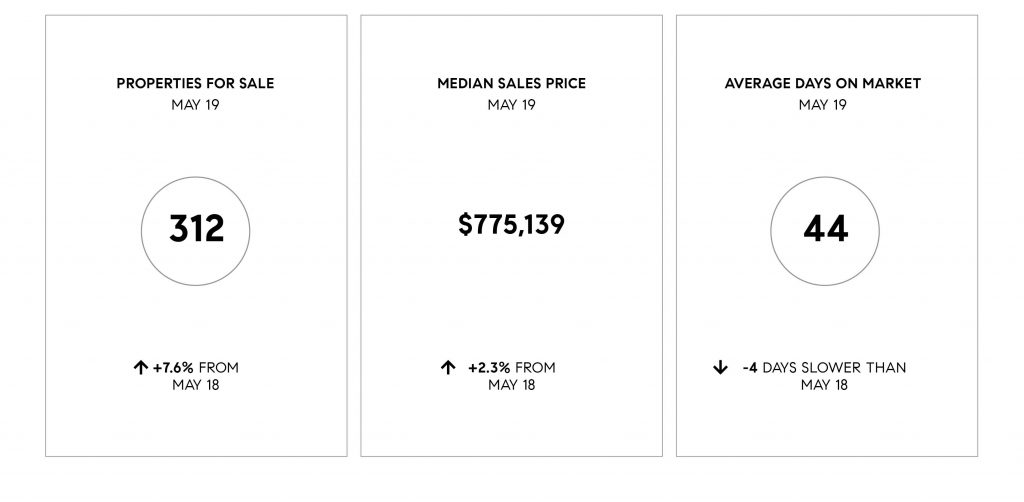Click the circled 44 number
The height and width of the screenshot is (502, 1024).
pyautogui.click(x=825, y=231)
